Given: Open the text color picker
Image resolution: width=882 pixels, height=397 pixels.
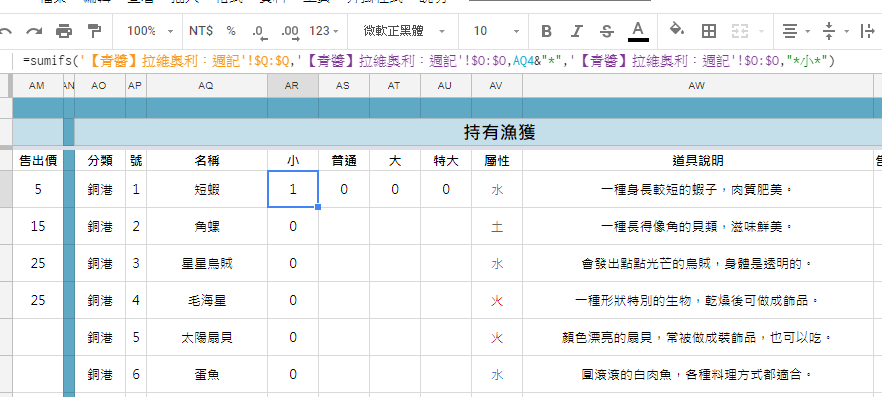Looking at the screenshot, I should [x=638, y=31].
